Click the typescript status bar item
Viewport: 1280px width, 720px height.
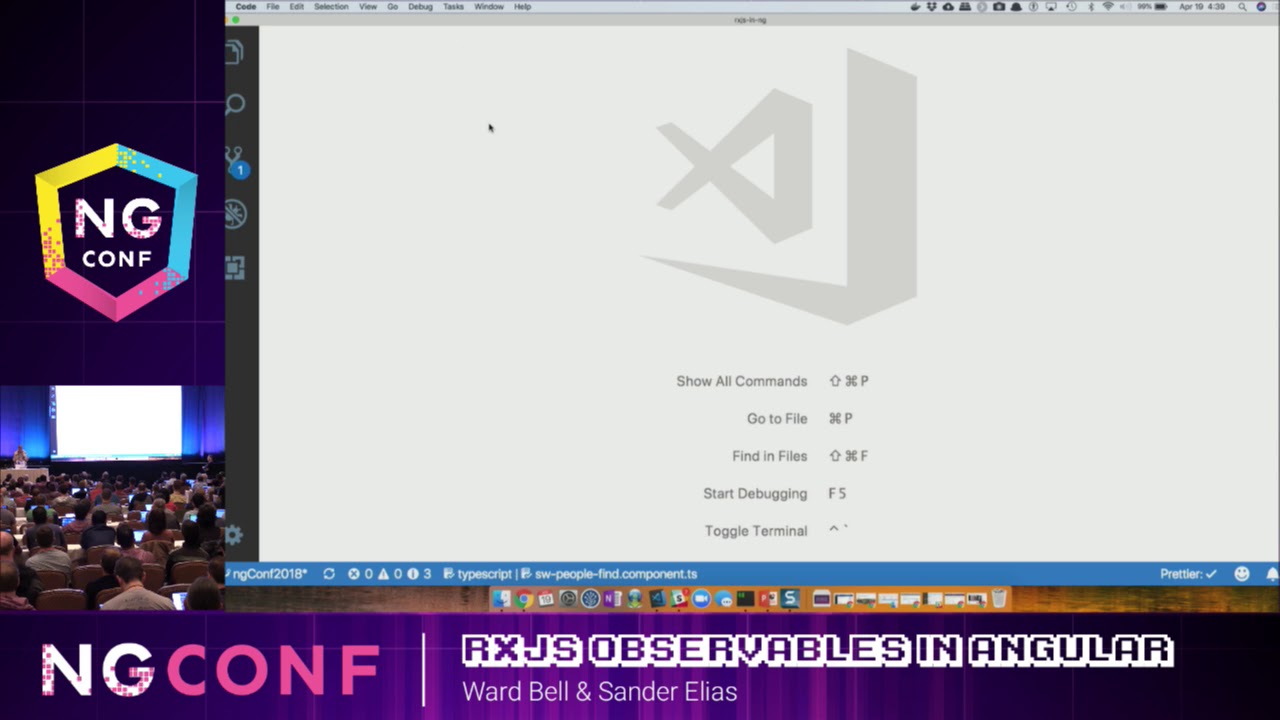pos(477,574)
